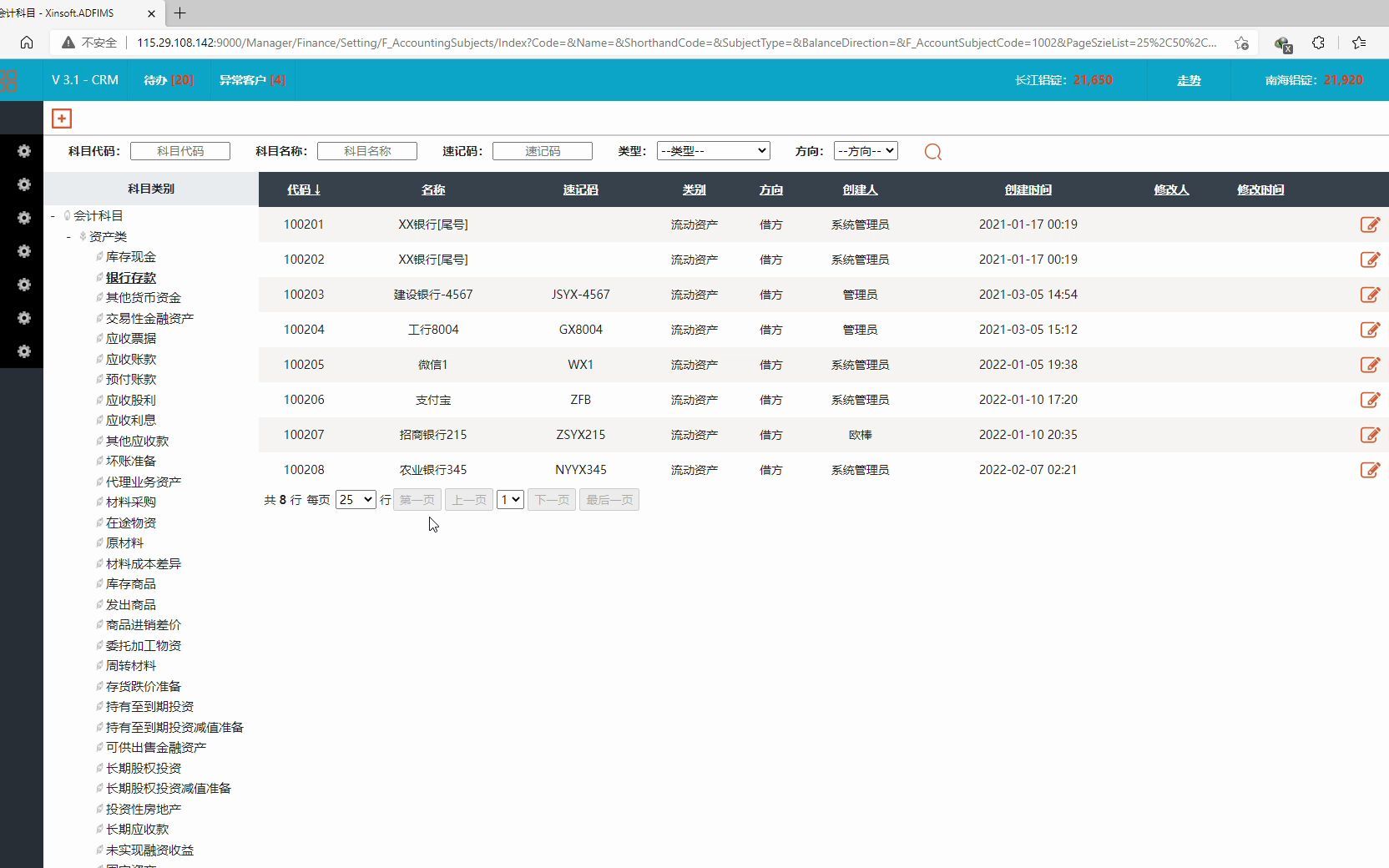Click edit icon in 农业银行345 row
1389x868 pixels.
pos(1370,470)
